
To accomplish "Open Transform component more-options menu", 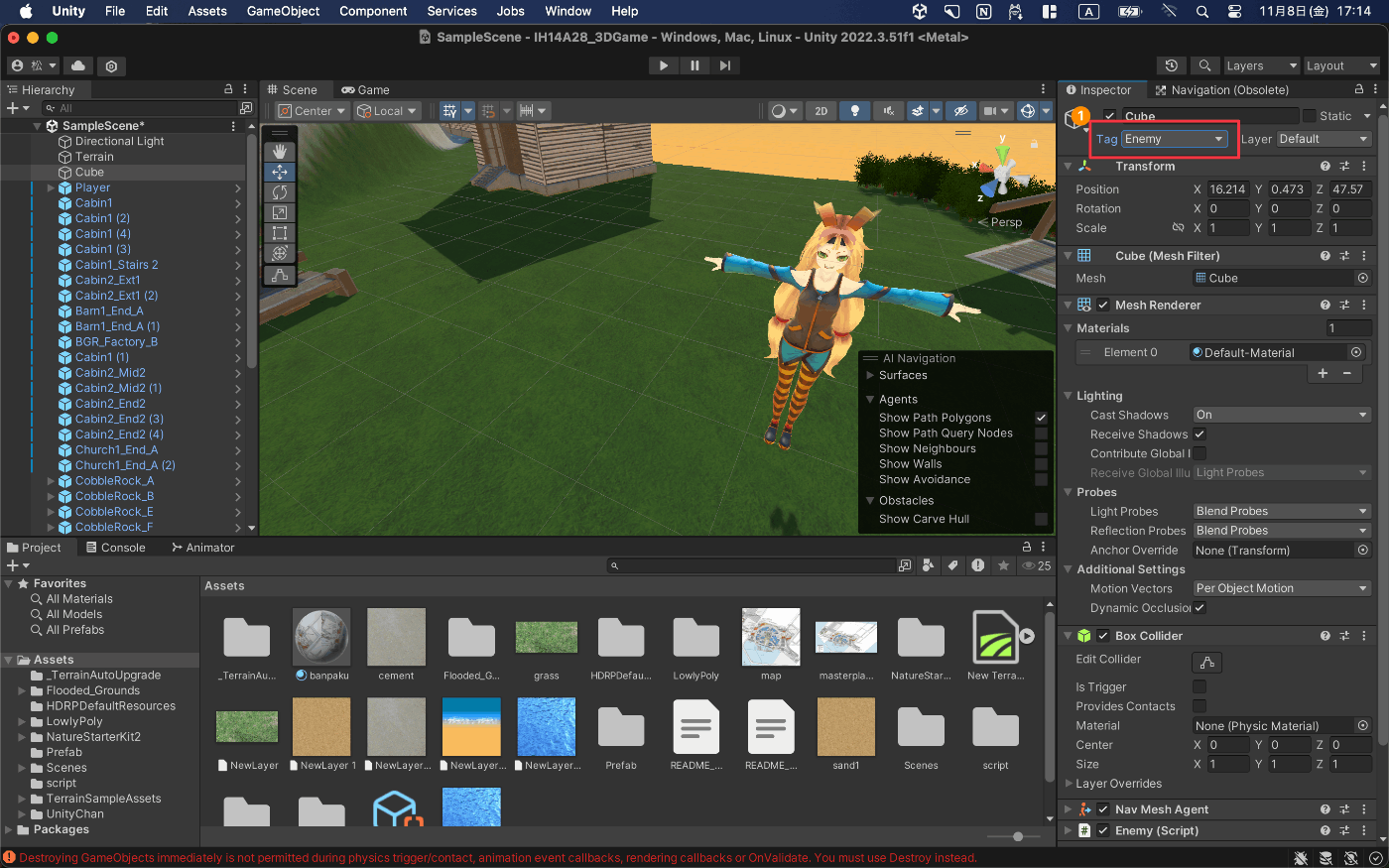I will (x=1364, y=167).
